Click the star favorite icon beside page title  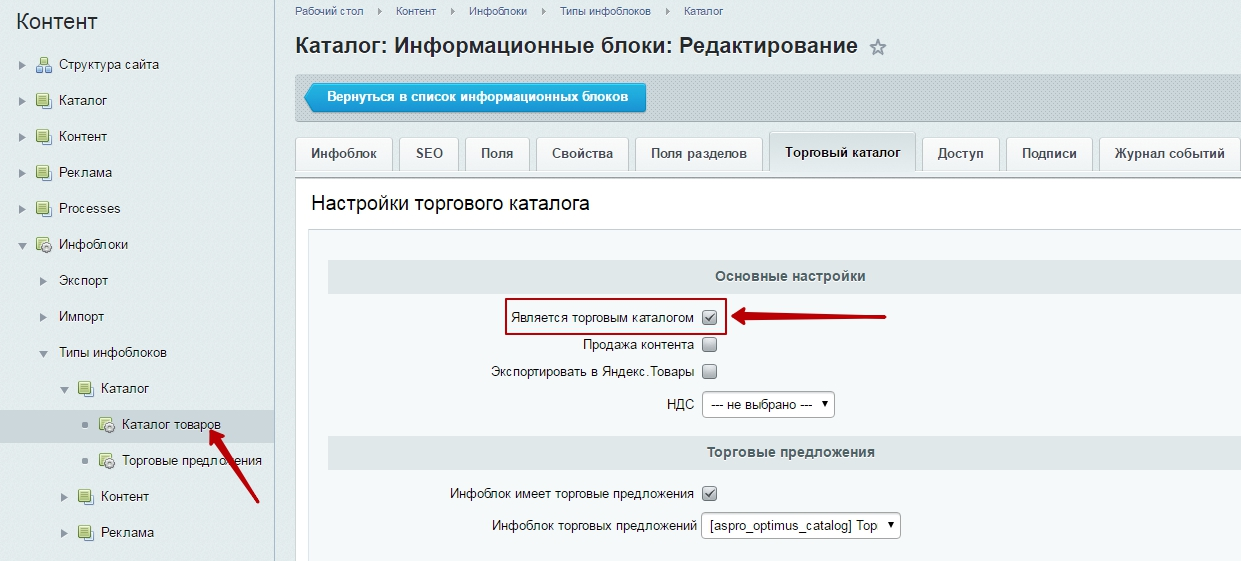[x=878, y=47]
